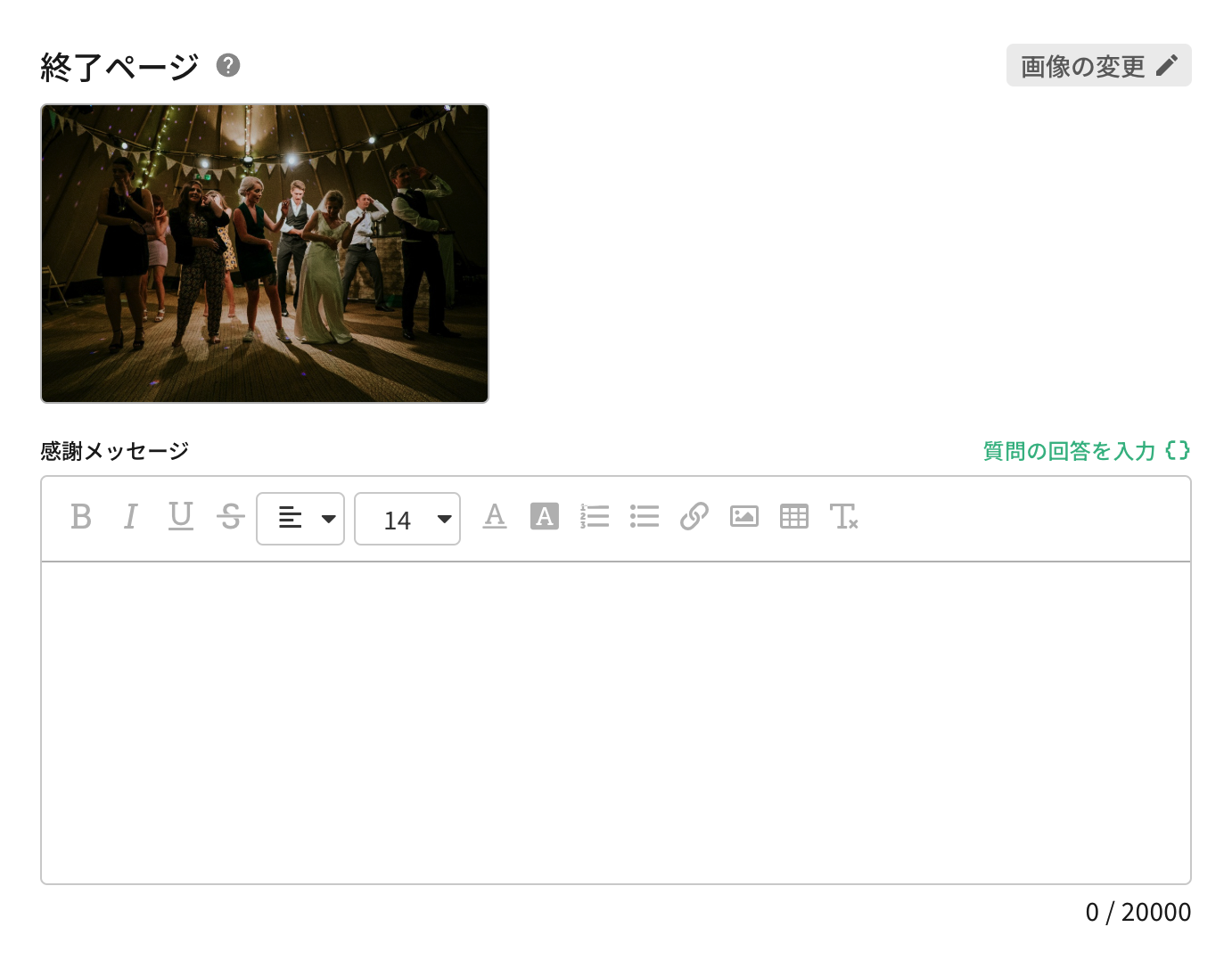The width and height of the screenshot is (1232, 968).
Task: Show help for 終了ページ
Action: (228, 65)
